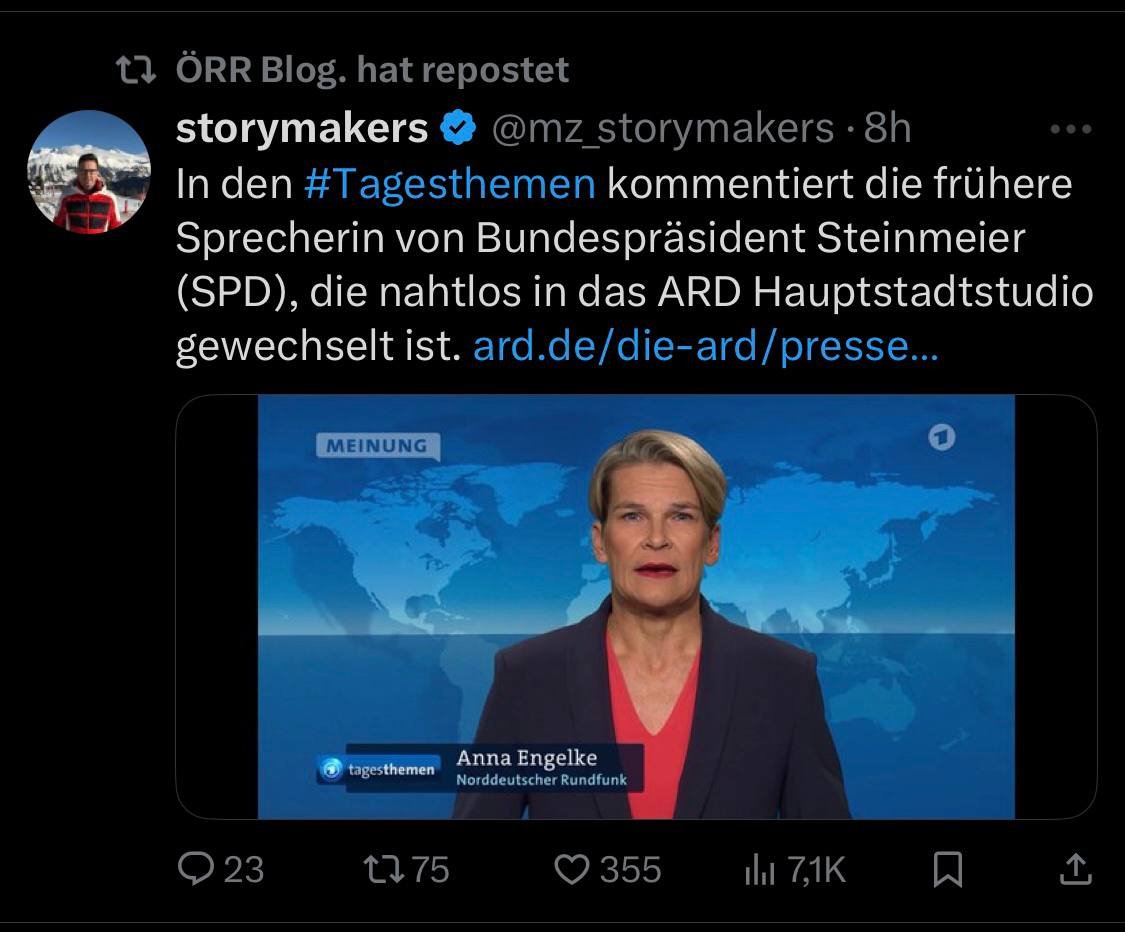Image resolution: width=1125 pixels, height=932 pixels.
Task: Open the storymakers display name
Action: tap(302, 128)
